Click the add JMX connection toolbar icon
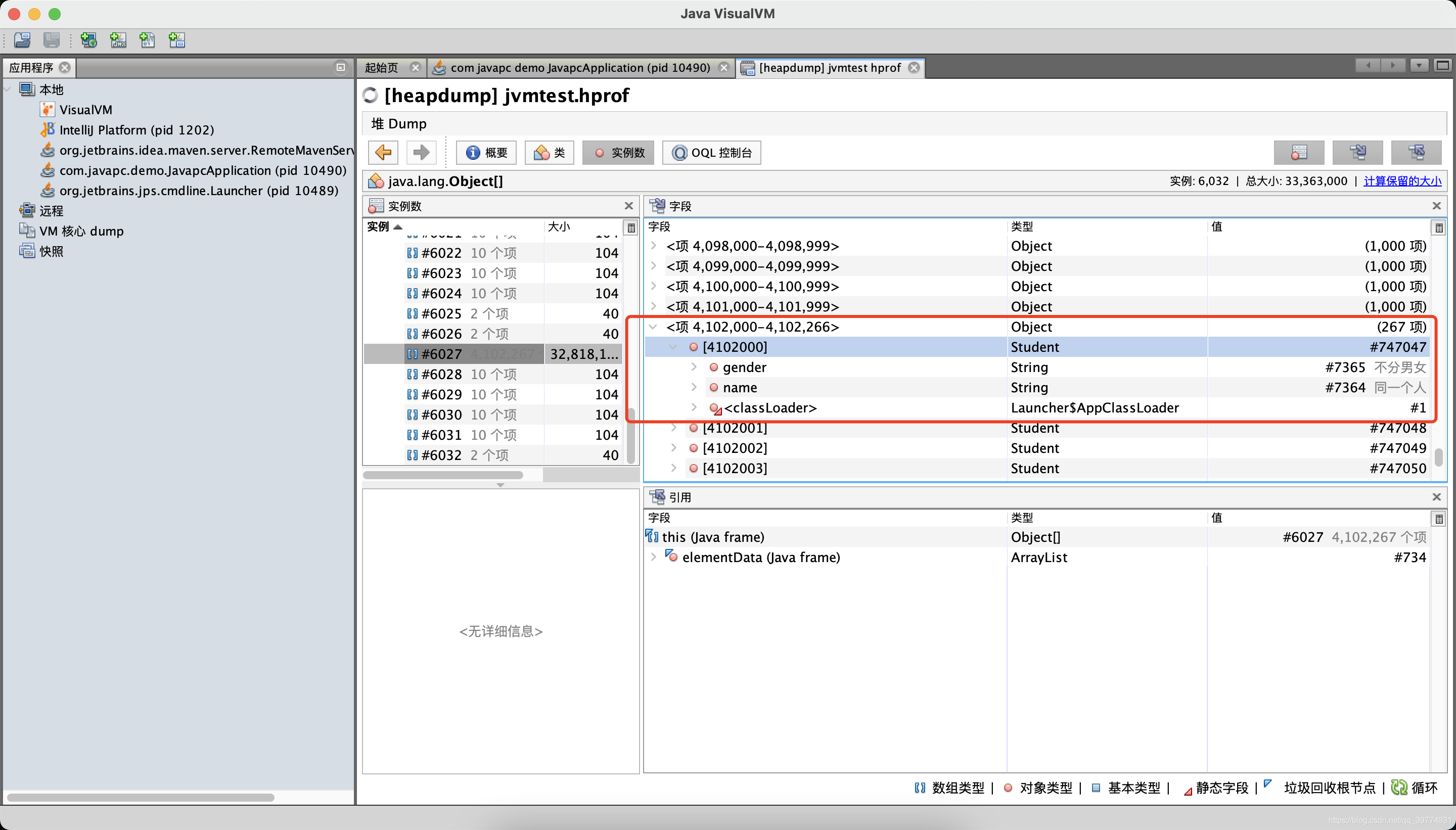 coord(118,40)
